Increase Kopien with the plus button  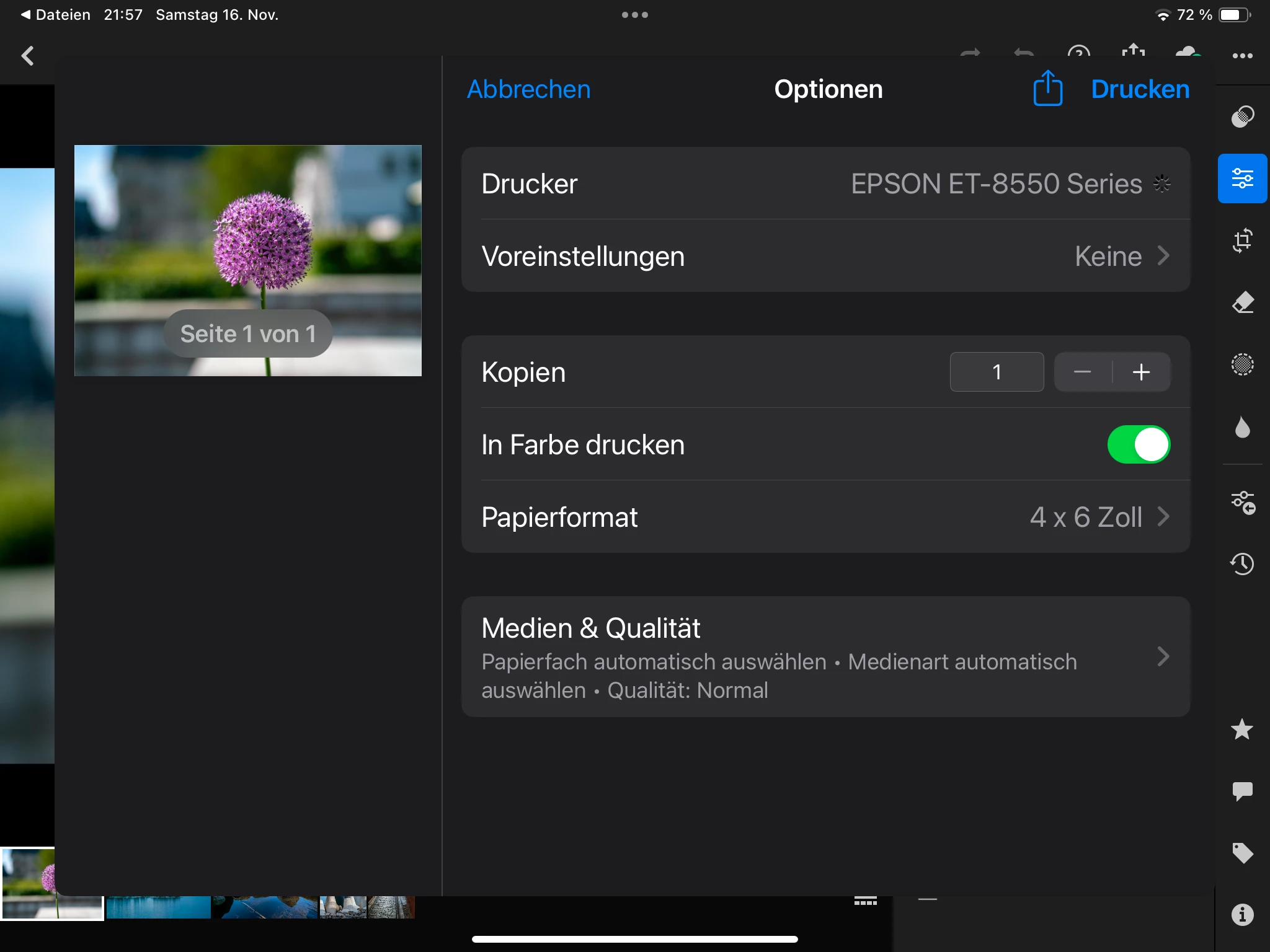[x=1141, y=372]
